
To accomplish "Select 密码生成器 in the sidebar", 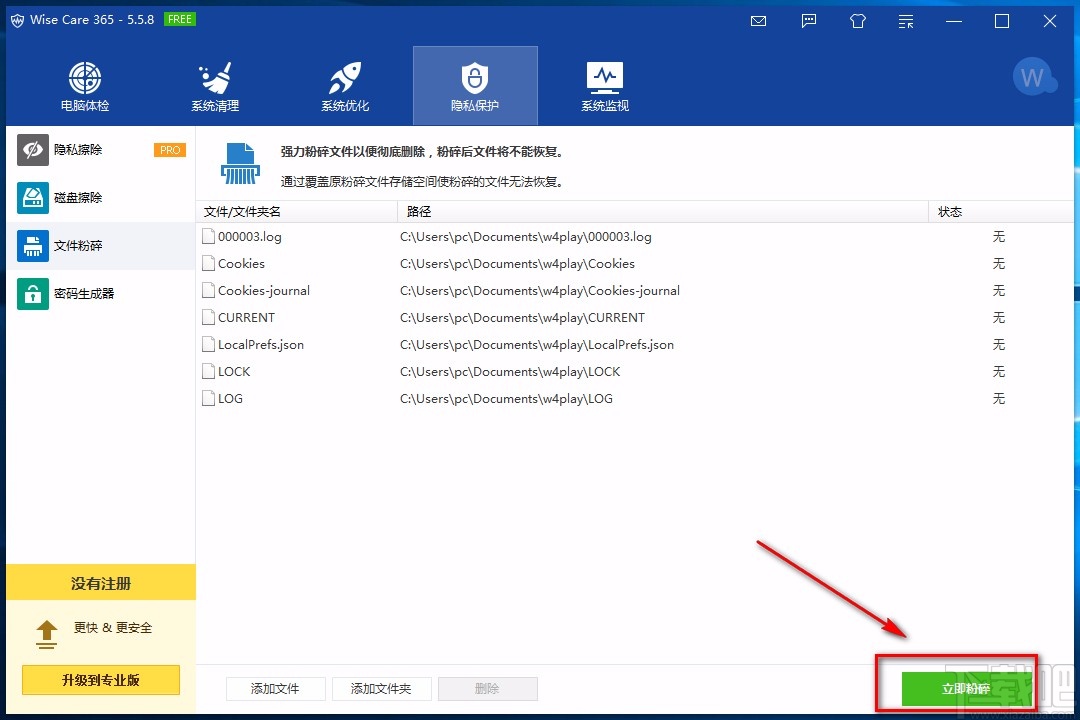I will [x=101, y=294].
